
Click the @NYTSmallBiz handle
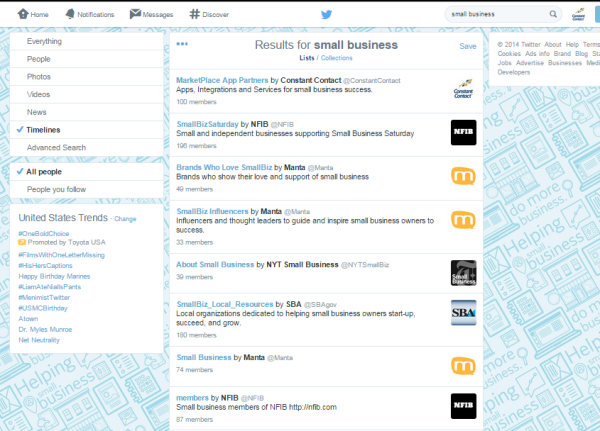tap(365, 265)
